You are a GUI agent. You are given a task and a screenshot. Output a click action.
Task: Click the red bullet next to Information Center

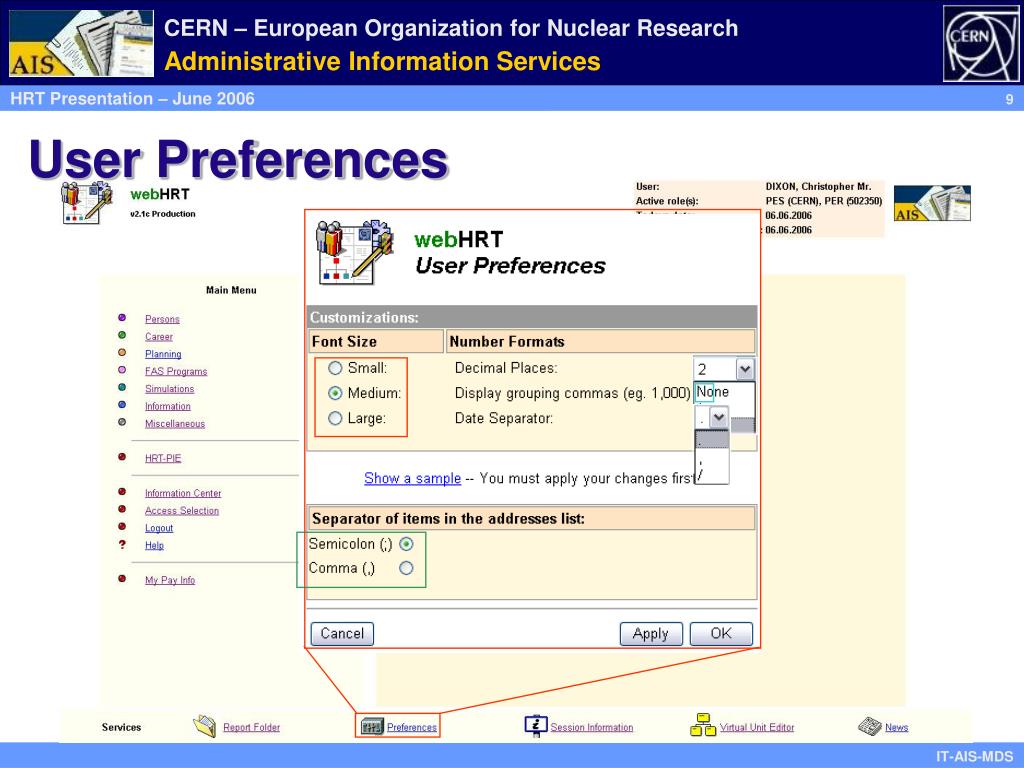(122, 492)
